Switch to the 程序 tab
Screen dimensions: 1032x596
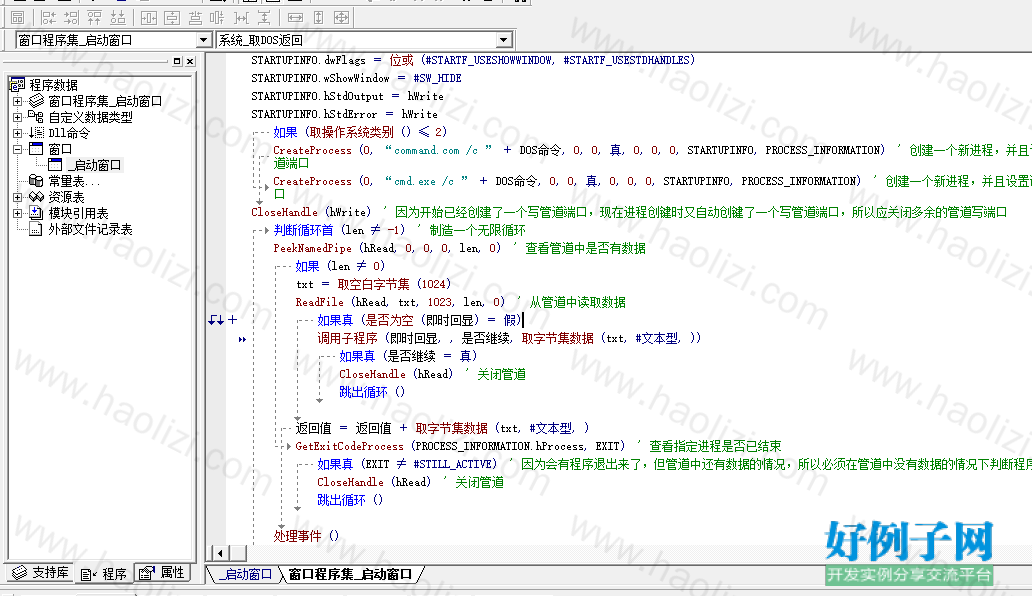pyautogui.click(x=104, y=574)
